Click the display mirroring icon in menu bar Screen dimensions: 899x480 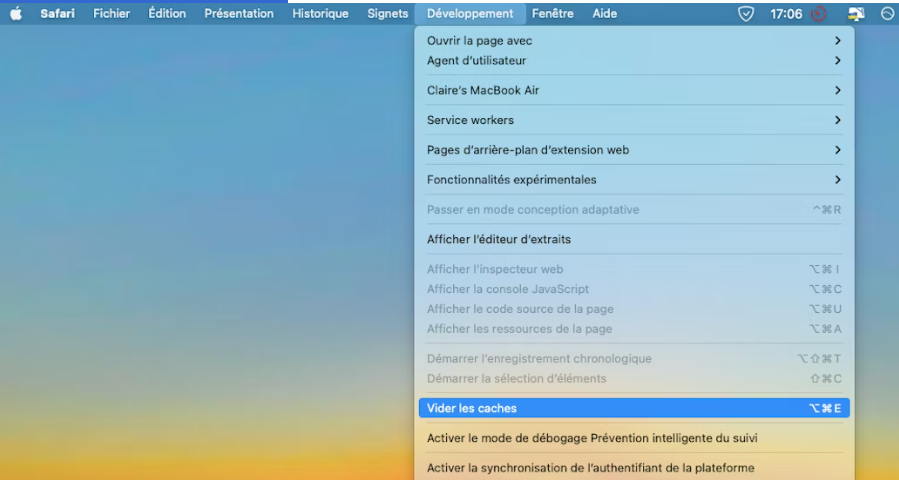[x=856, y=14]
